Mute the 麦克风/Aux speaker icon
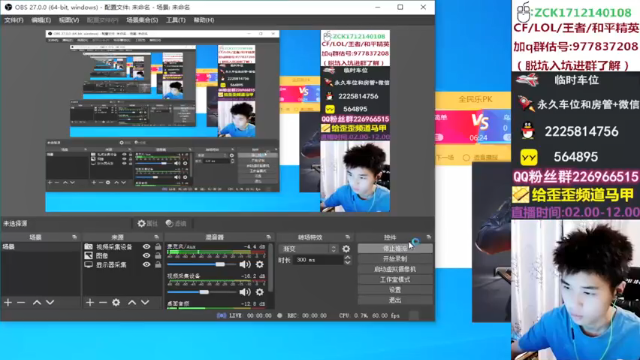The width and height of the screenshot is (640, 360). click(x=245, y=264)
